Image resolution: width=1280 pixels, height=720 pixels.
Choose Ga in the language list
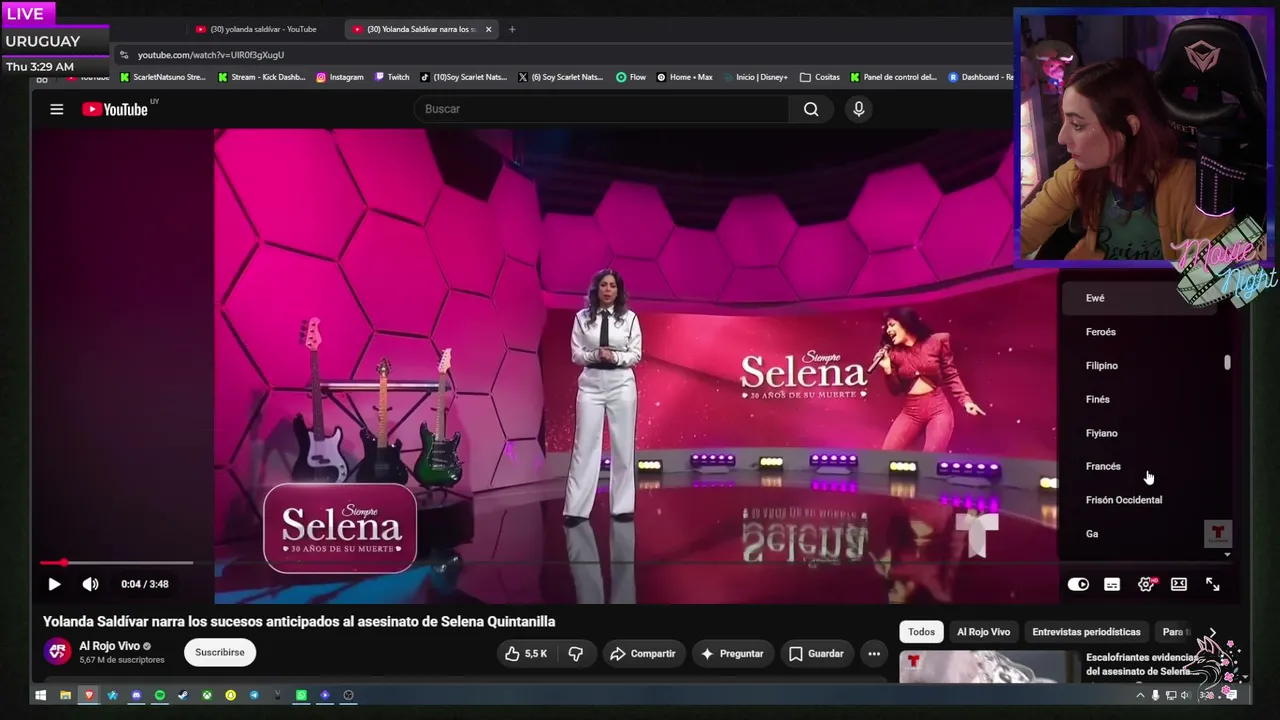[x=1140, y=534]
